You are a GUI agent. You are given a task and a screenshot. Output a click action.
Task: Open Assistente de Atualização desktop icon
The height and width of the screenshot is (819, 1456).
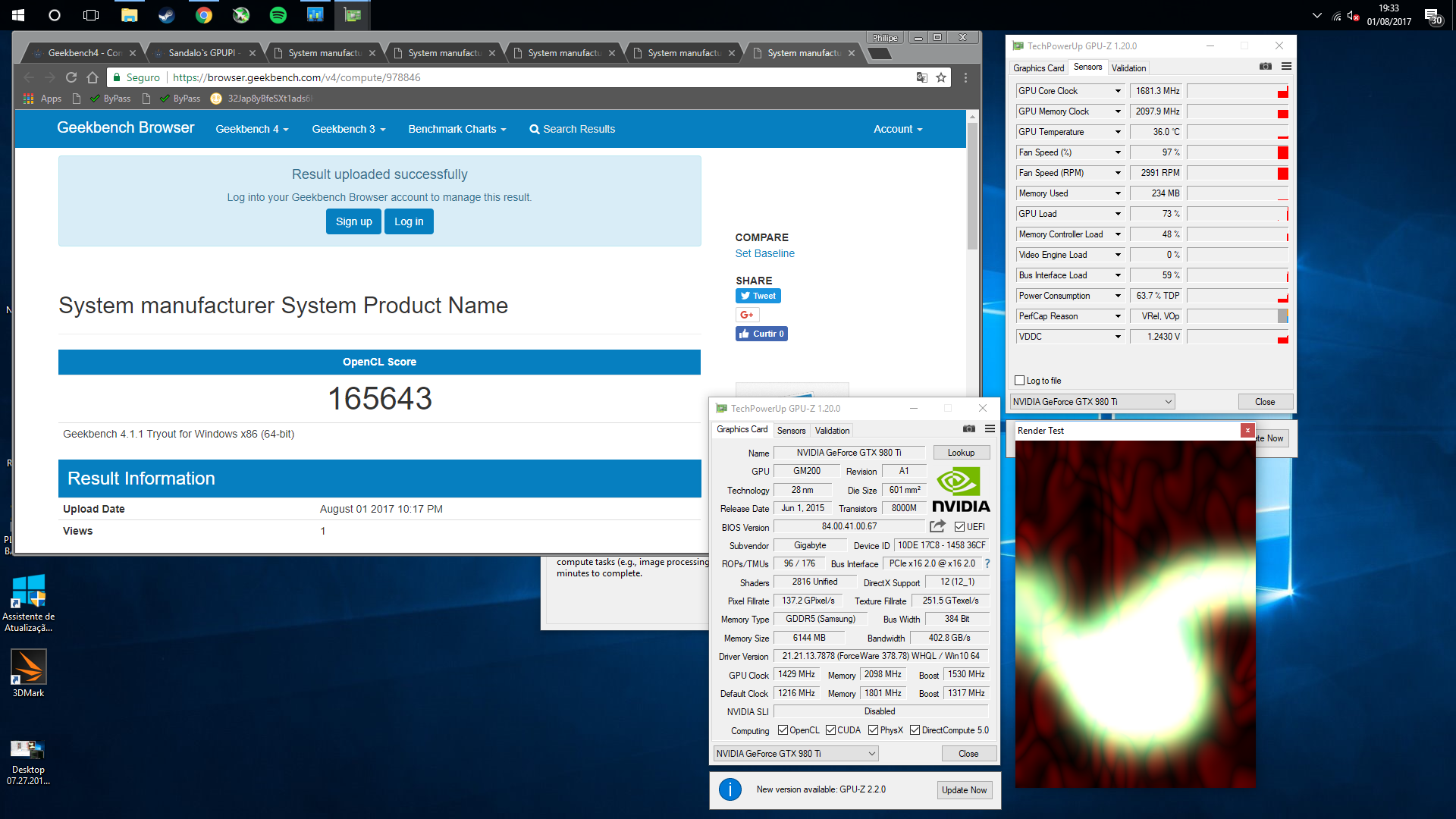point(28,603)
